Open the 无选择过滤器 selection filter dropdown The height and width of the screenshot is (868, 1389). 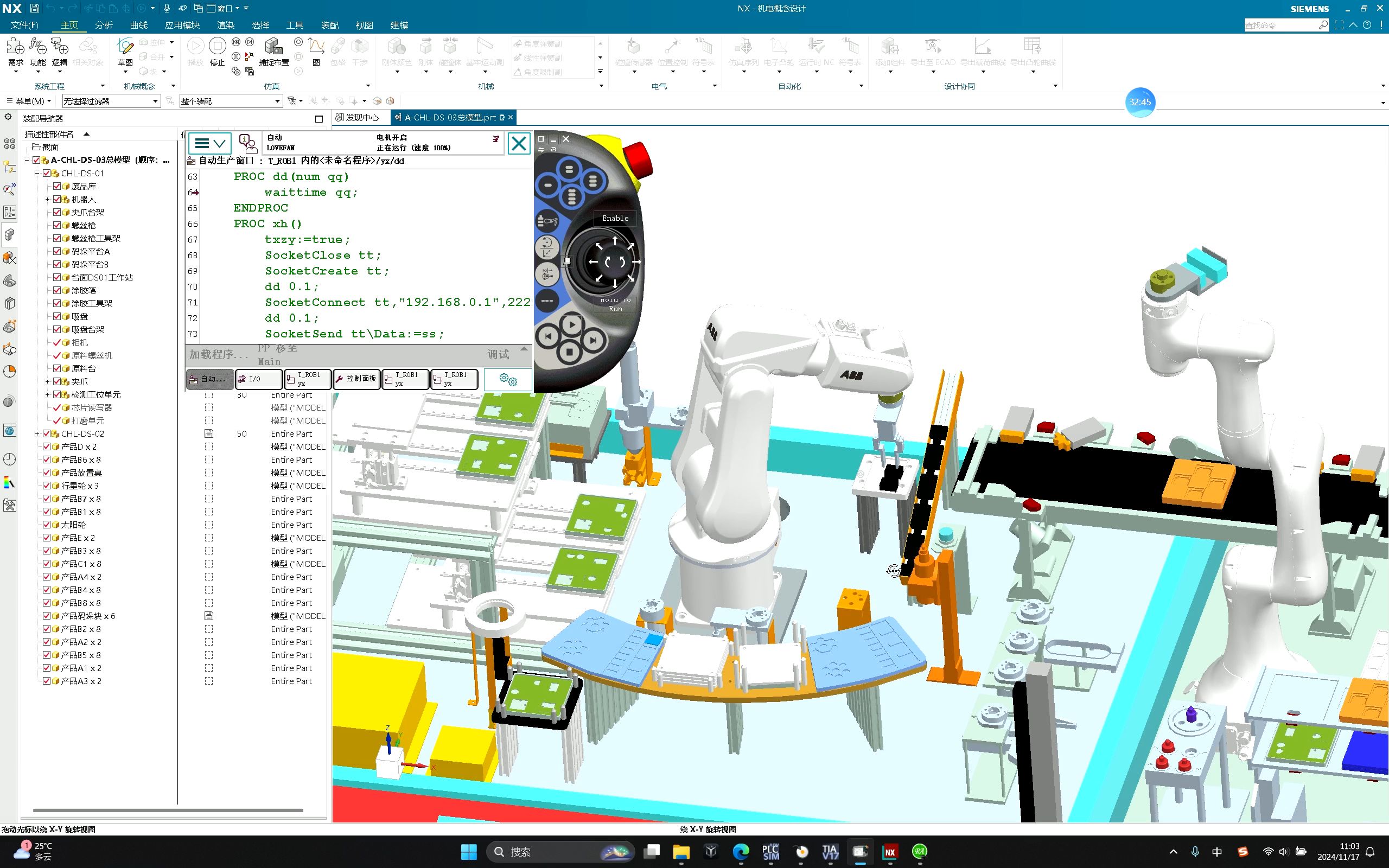point(111,101)
